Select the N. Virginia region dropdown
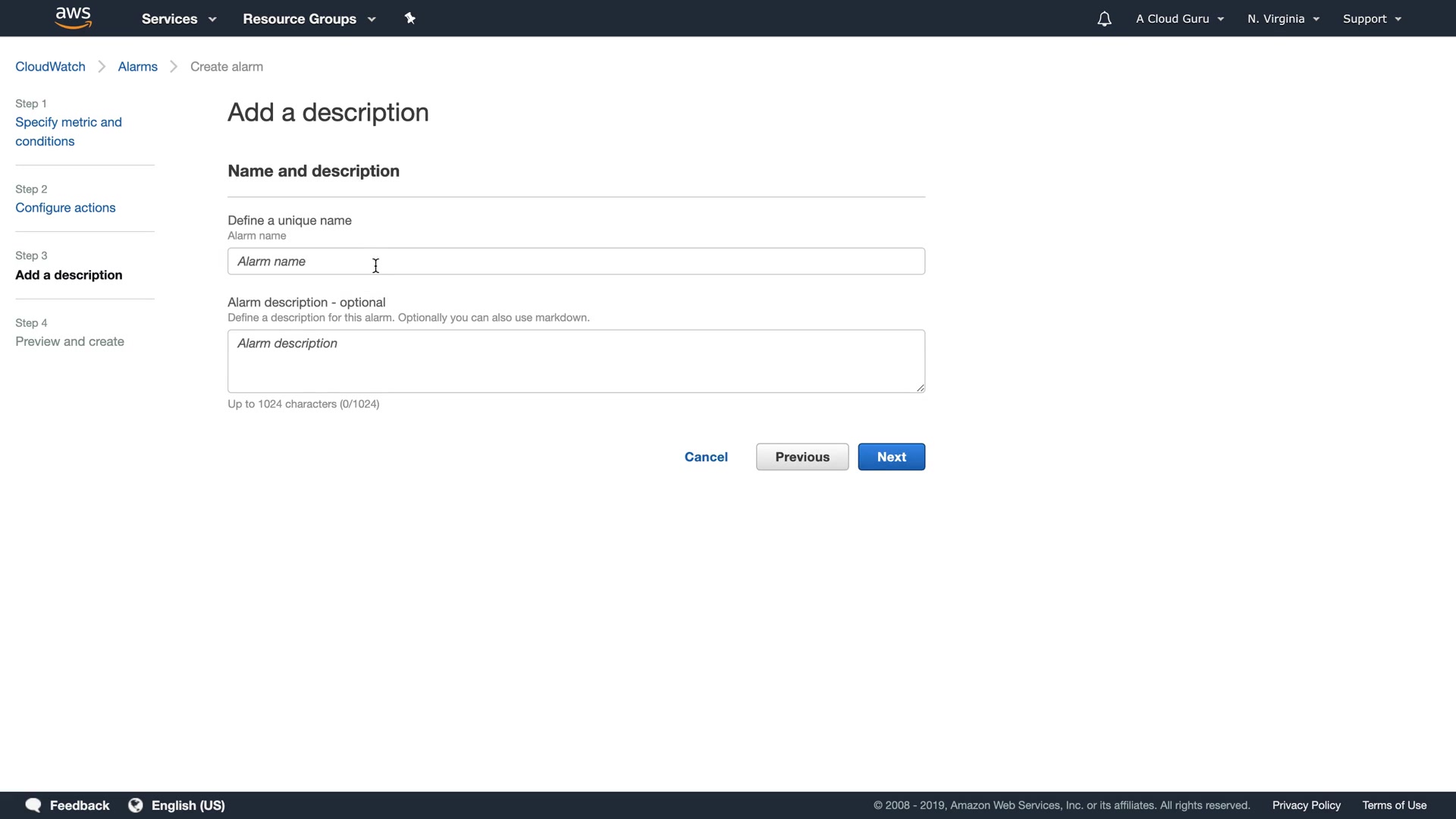This screenshot has height=819, width=1456. pyautogui.click(x=1283, y=19)
